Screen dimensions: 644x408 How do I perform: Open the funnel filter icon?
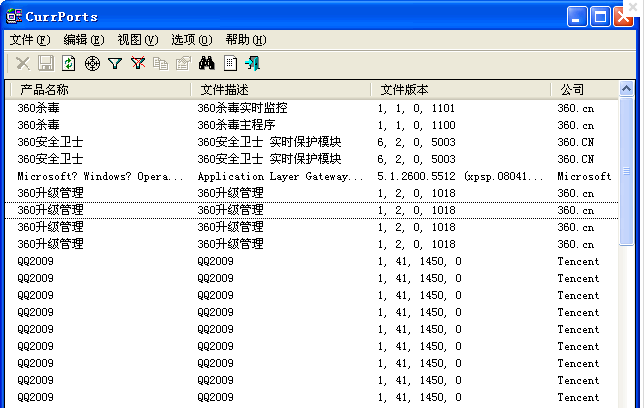point(115,64)
